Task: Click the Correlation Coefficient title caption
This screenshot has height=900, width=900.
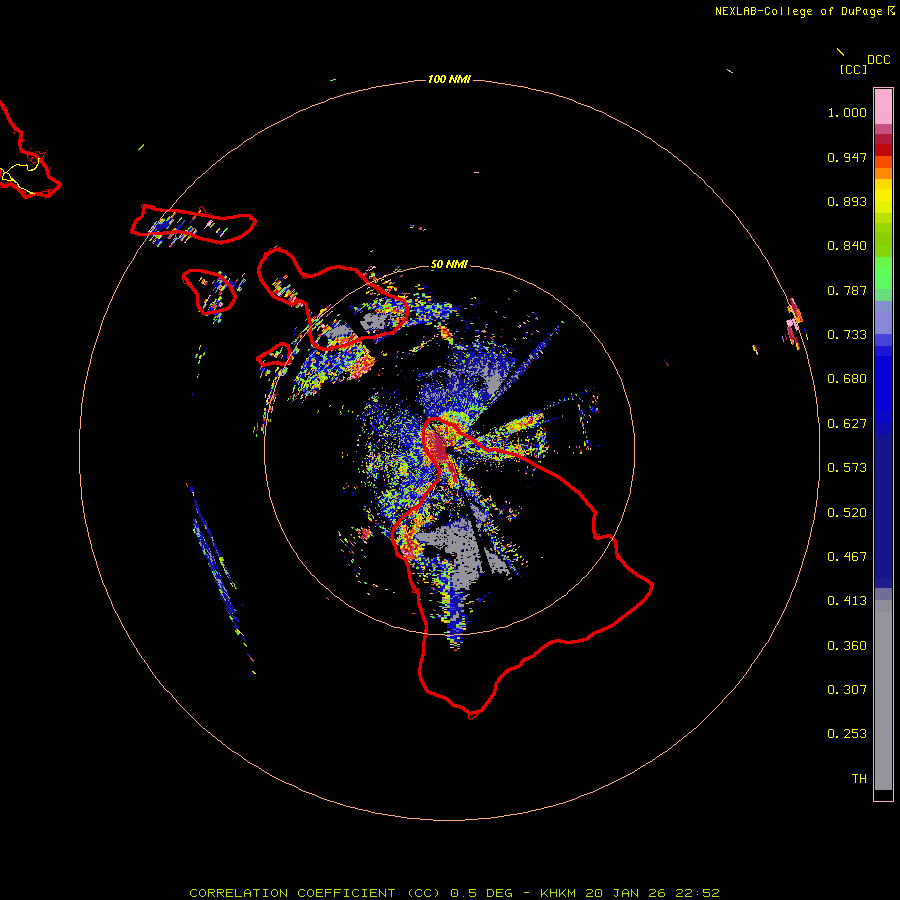Action: 454,893
